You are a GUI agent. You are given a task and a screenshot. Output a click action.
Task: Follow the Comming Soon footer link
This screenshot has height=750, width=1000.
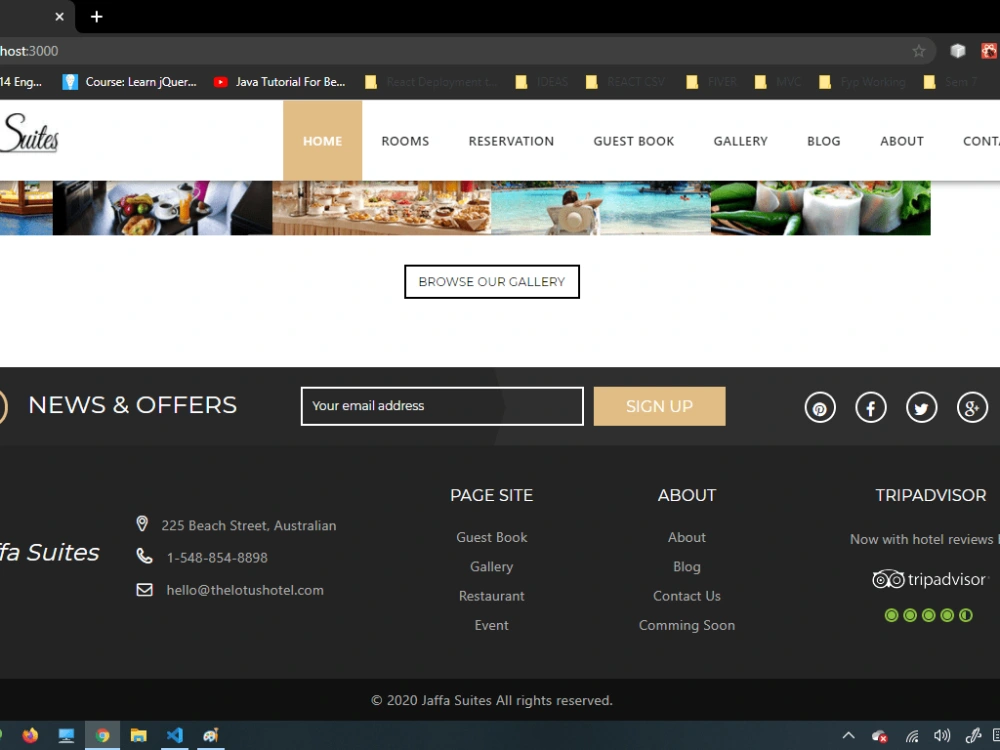(x=687, y=625)
